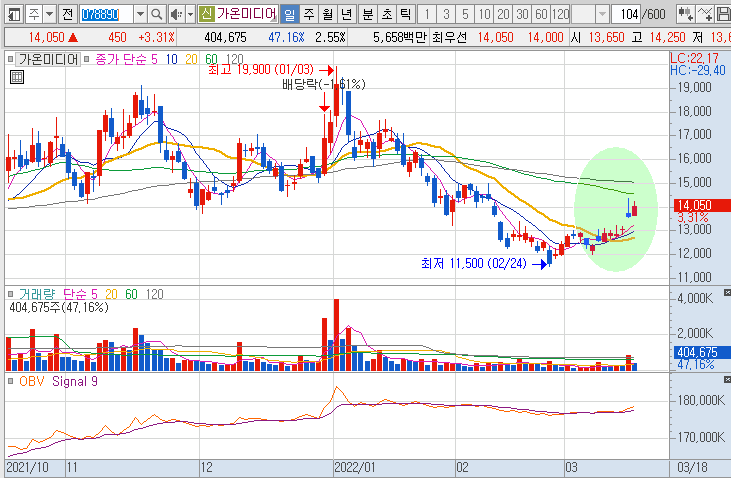Click the 배당락 dividend marker text
This screenshot has height=478, width=731.
coord(324,84)
